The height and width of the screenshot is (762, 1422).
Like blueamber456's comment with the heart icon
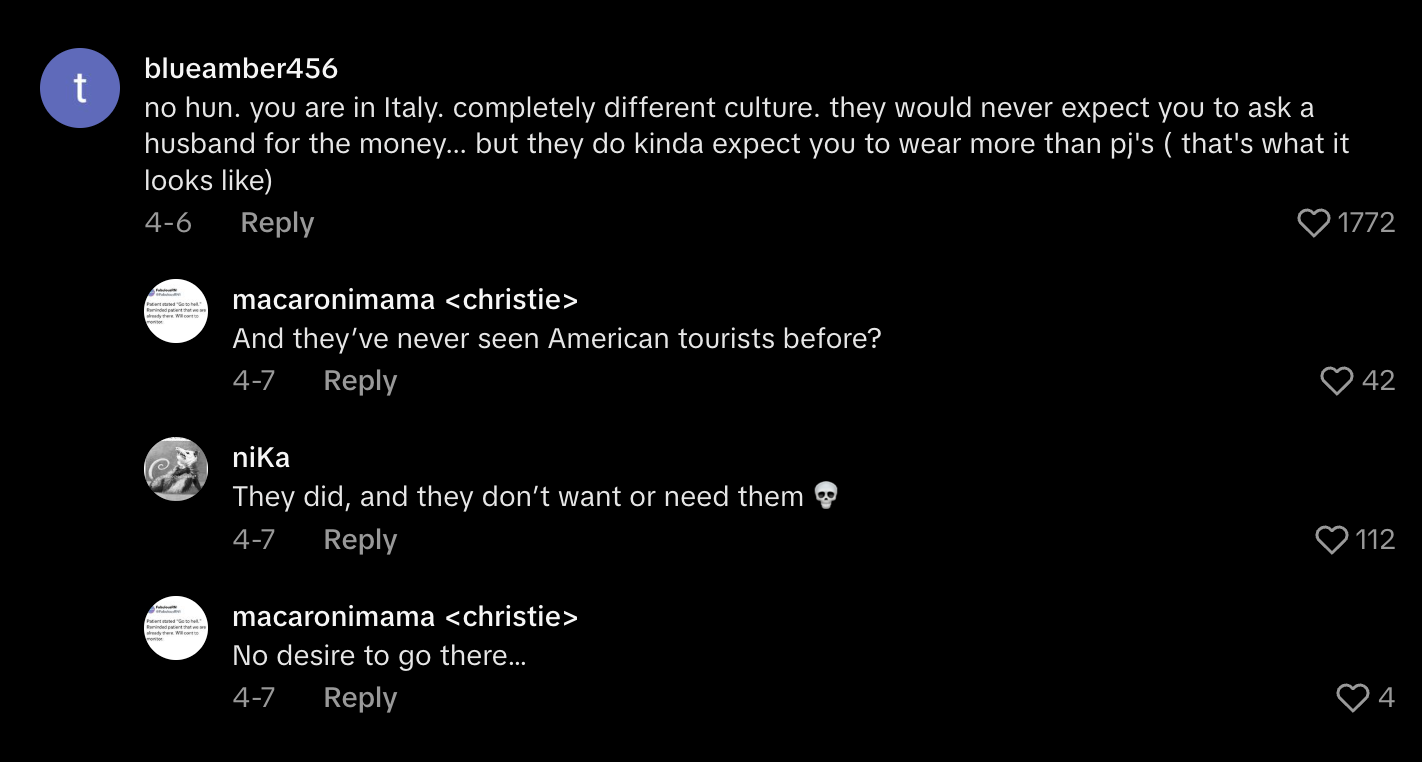1313,223
